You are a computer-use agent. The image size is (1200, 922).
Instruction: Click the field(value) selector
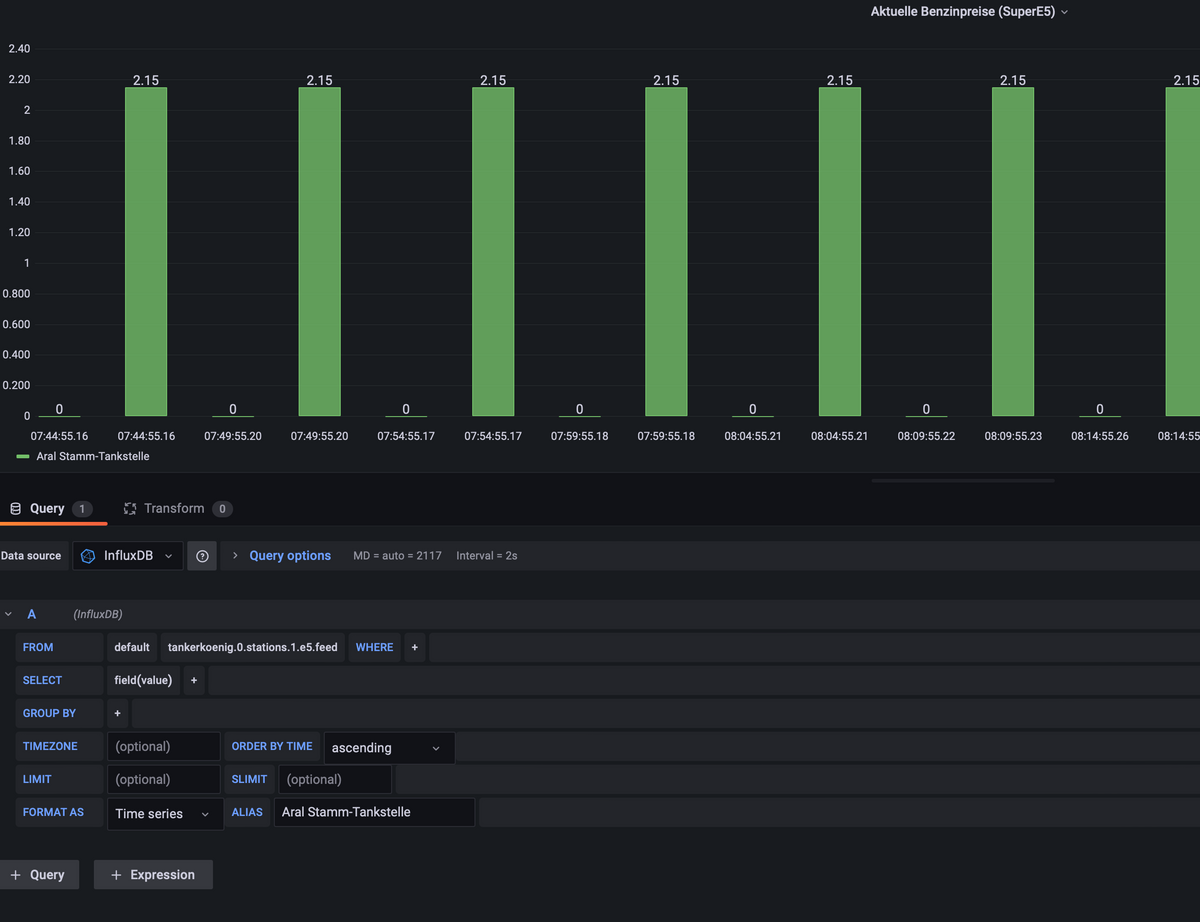[x=143, y=680]
